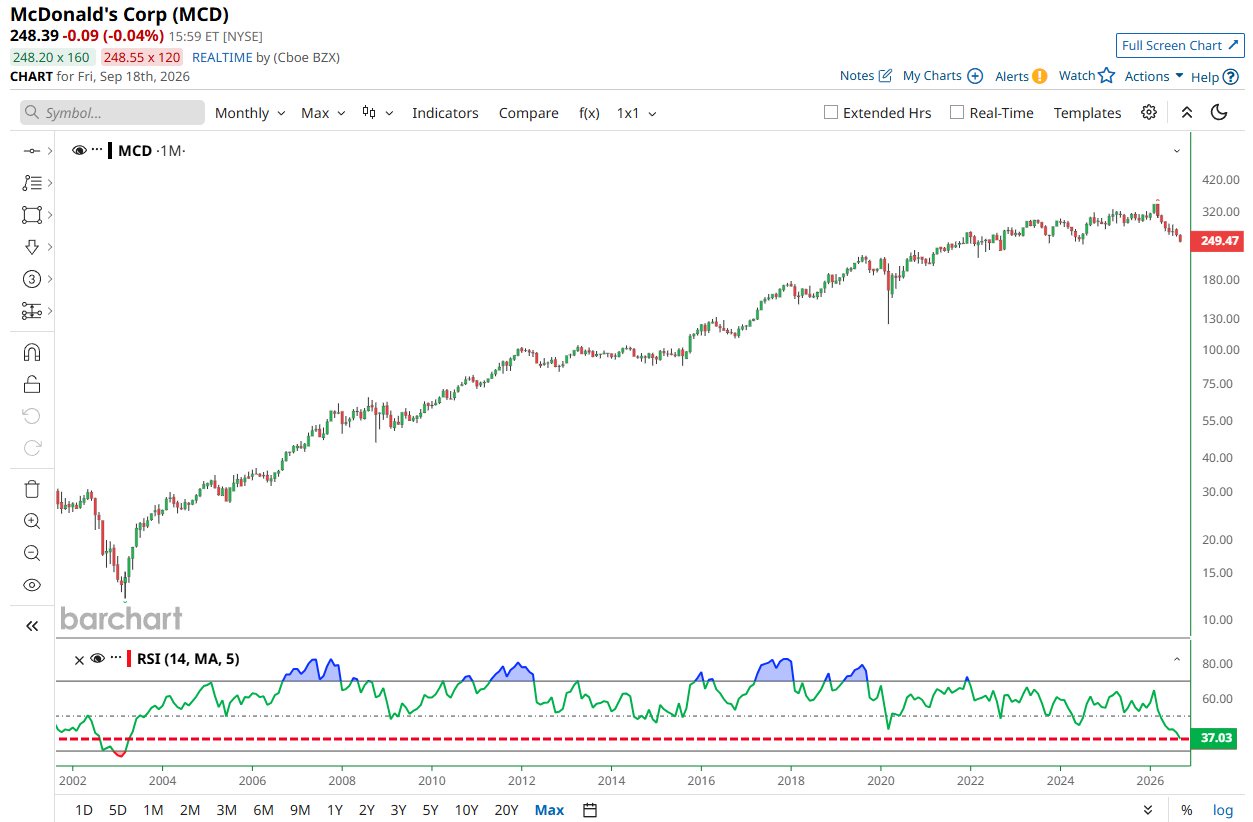Collapse the MCD price pane chevron
Viewport: 1253px width, 822px height.
pos(1177,151)
